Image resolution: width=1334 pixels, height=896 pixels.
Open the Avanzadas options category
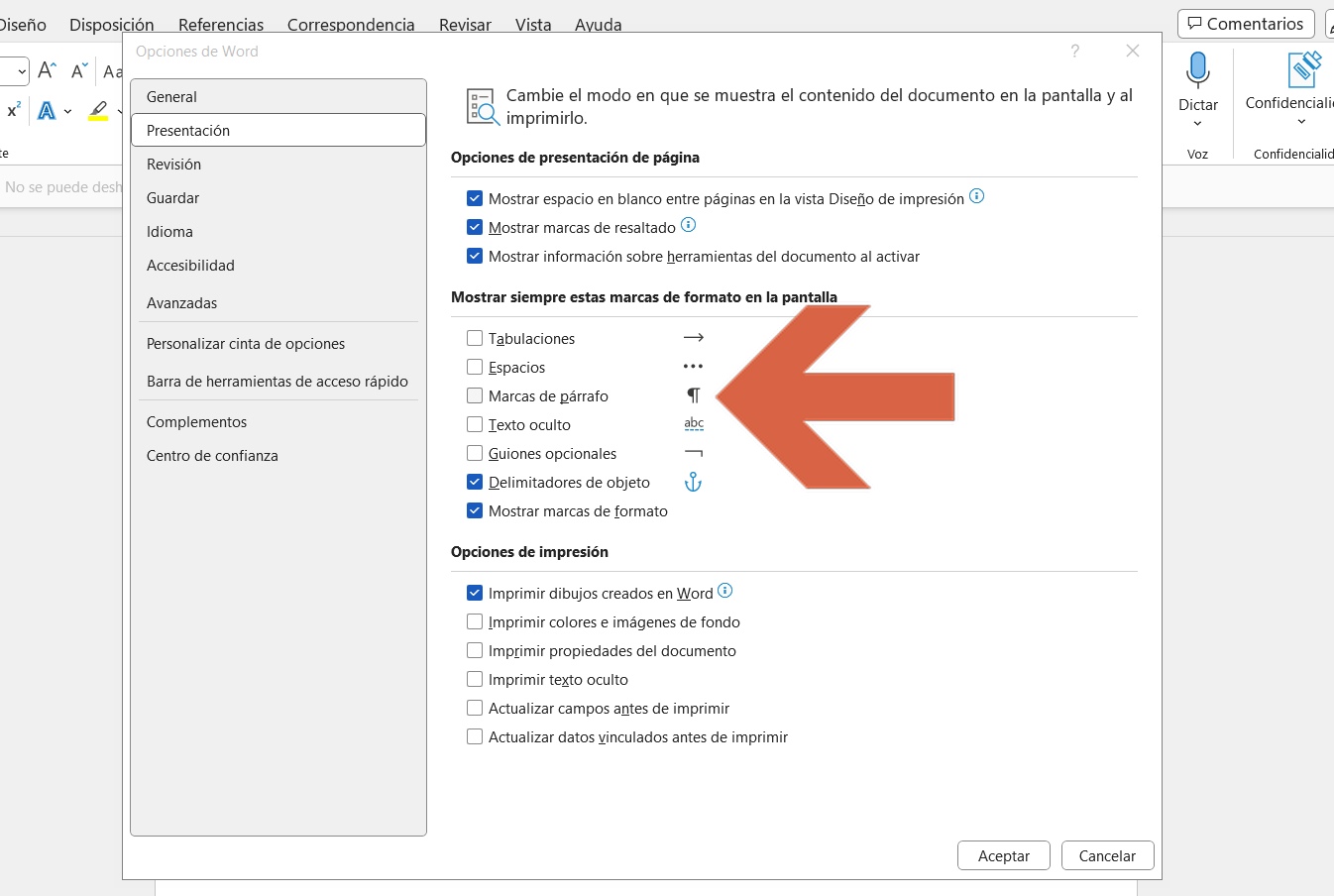click(x=278, y=302)
